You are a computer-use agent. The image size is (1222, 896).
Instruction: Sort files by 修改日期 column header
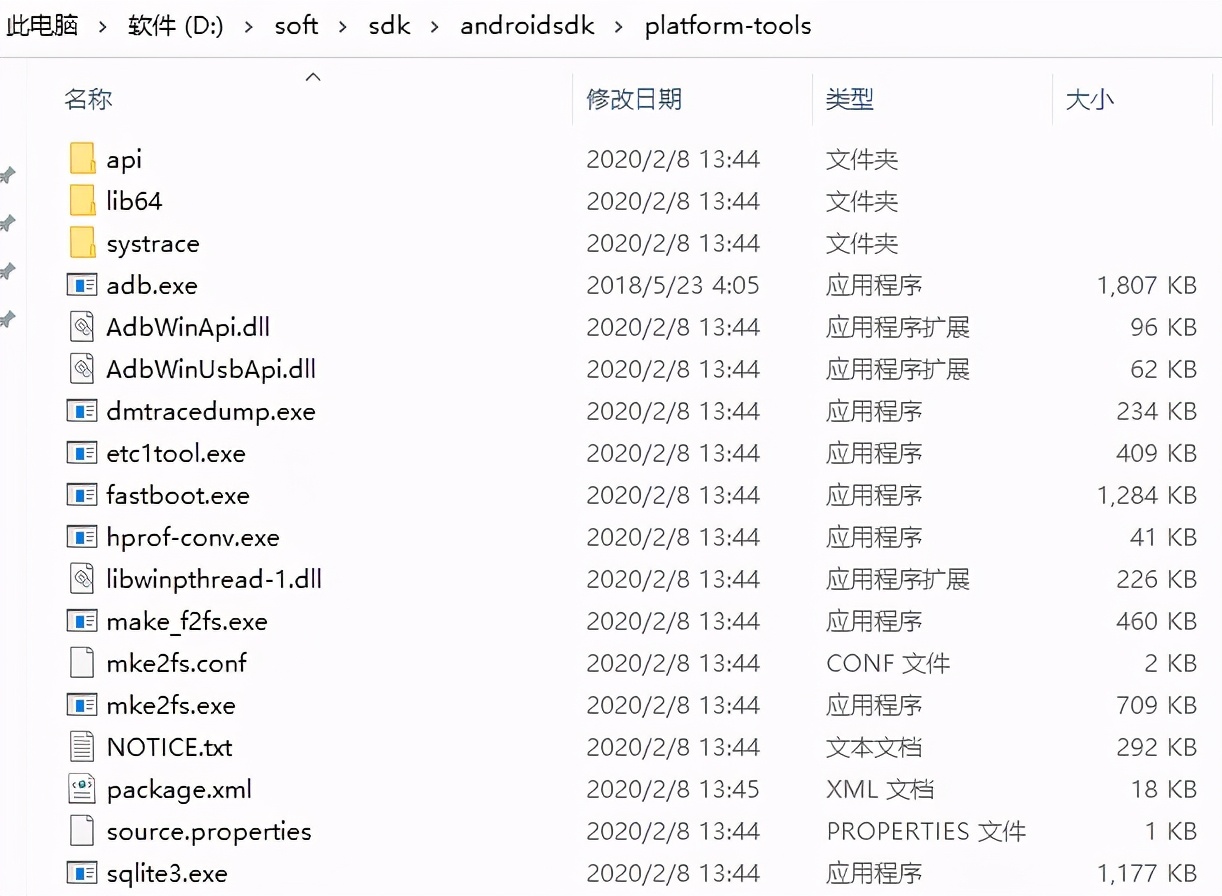point(634,99)
